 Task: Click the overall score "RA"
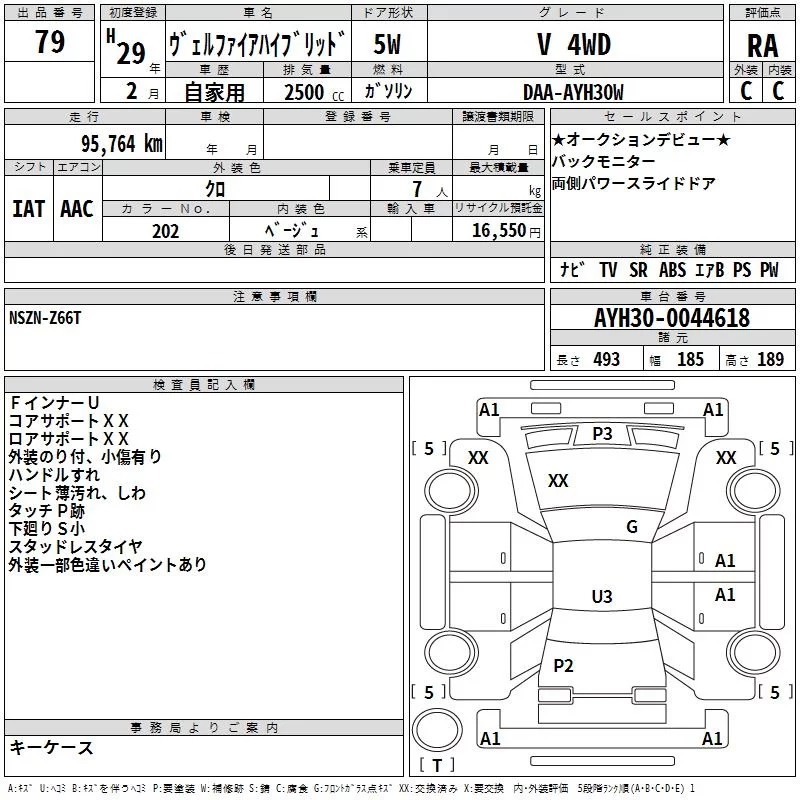tap(763, 45)
